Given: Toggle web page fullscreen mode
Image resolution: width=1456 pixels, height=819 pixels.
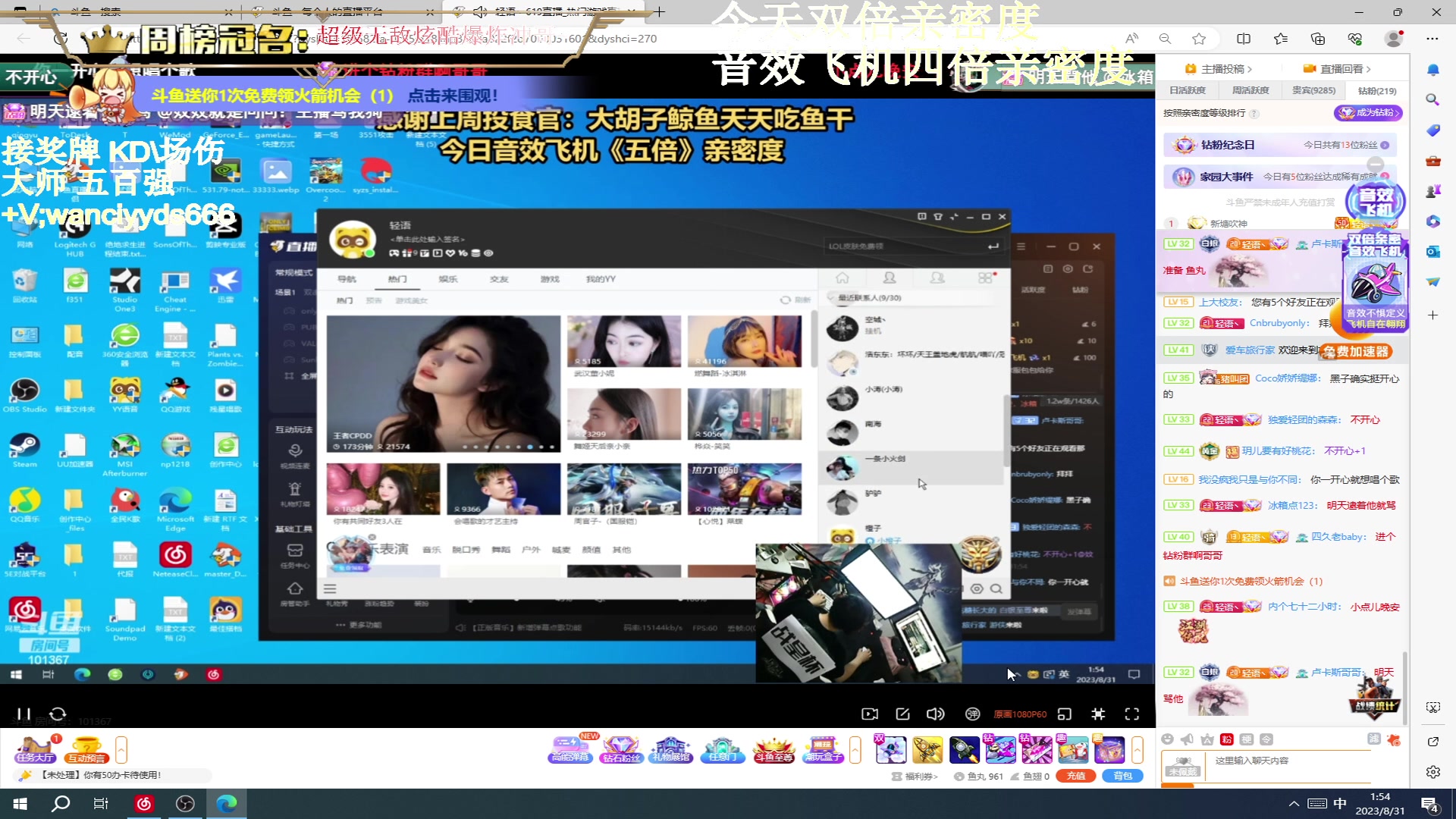Looking at the screenshot, I should 1098,714.
